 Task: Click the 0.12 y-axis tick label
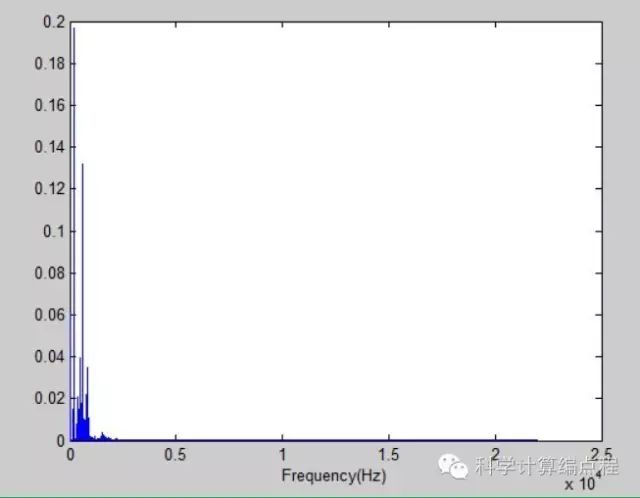click(49, 189)
